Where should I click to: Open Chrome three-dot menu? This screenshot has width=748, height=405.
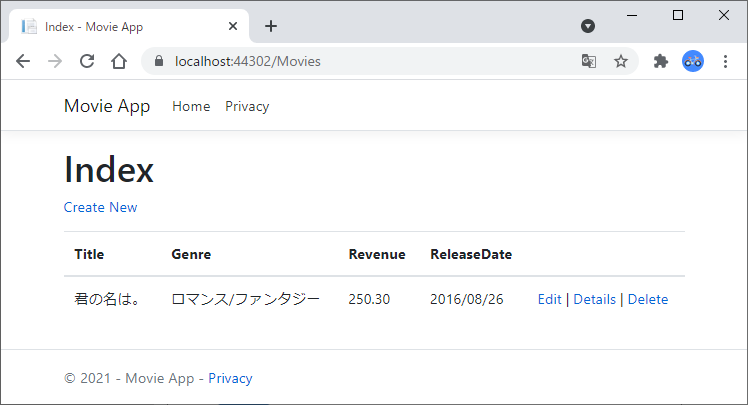725,61
